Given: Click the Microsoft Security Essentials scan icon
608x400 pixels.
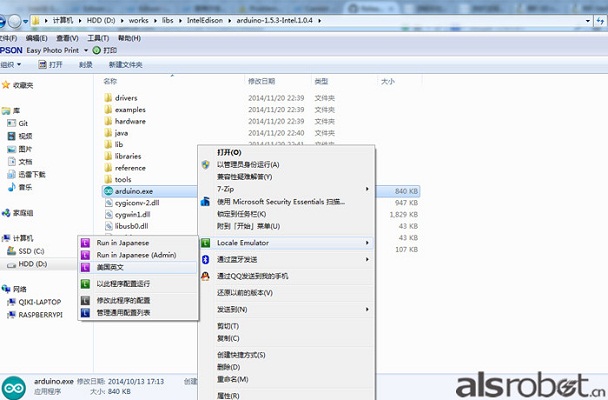Looking at the screenshot, I should click(x=205, y=201).
